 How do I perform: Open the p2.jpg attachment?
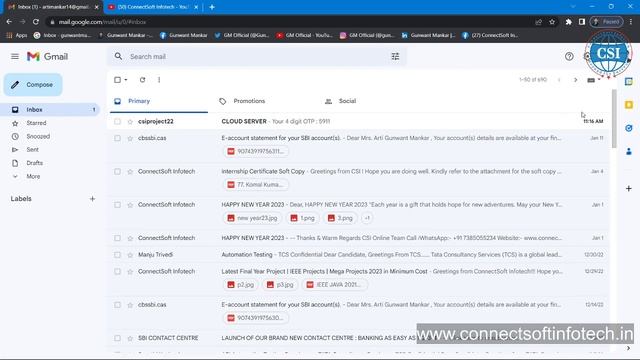point(241,284)
